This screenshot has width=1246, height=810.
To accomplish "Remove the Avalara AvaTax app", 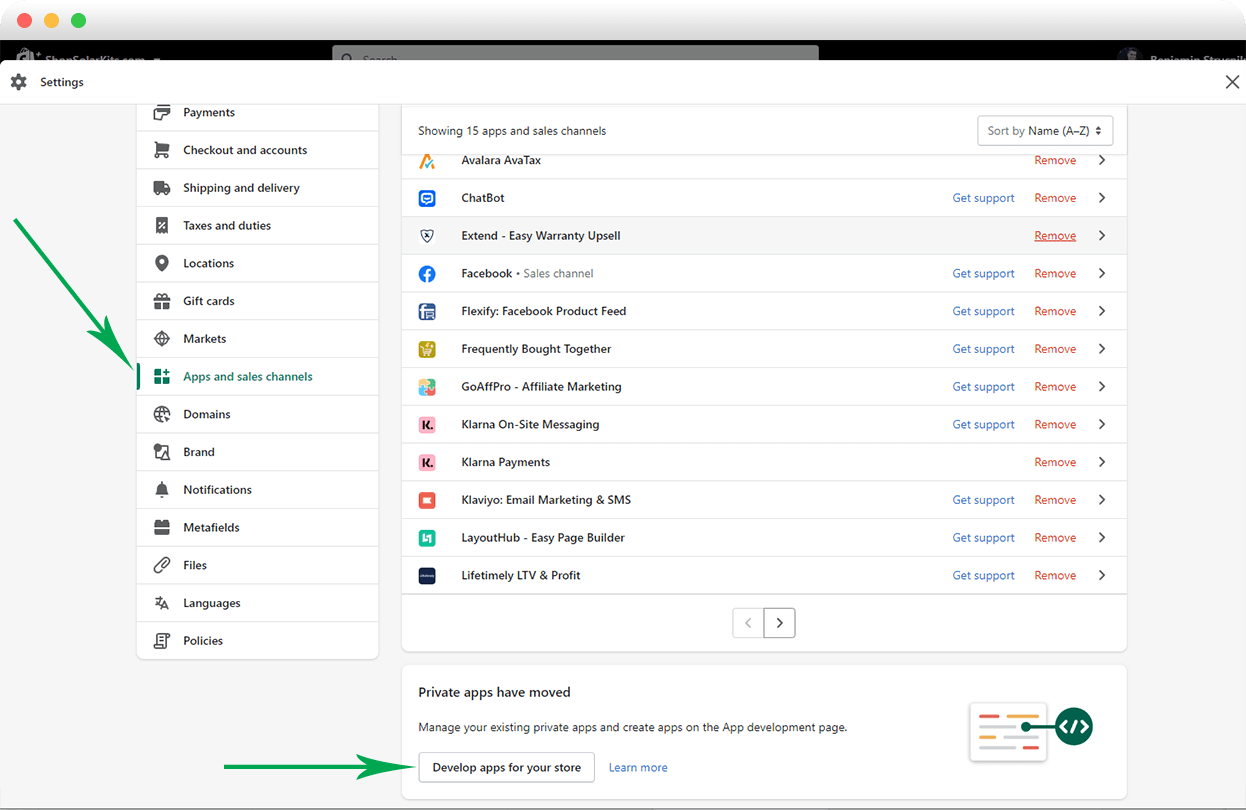I will [x=1055, y=160].
